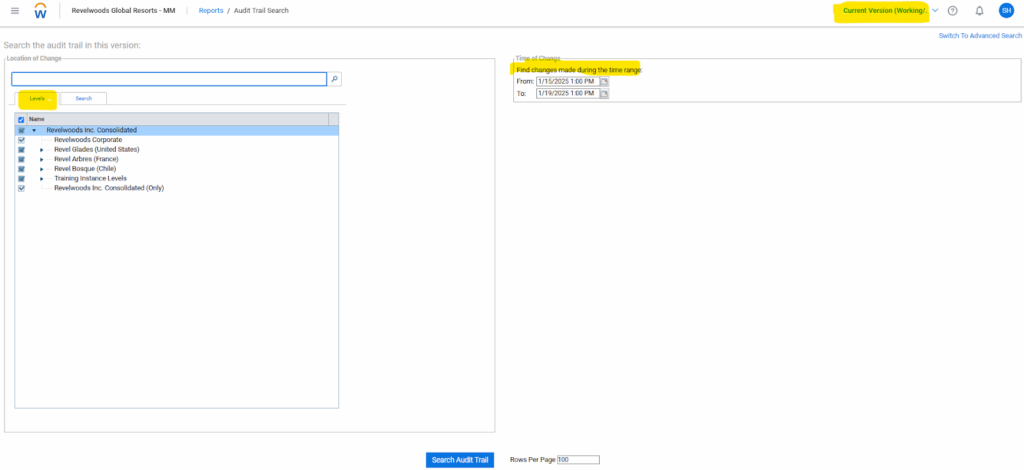This screenshot has width=1024, height=470.
Task: Click the Workday Adaptive Planning logo
Action: [40, 11]
